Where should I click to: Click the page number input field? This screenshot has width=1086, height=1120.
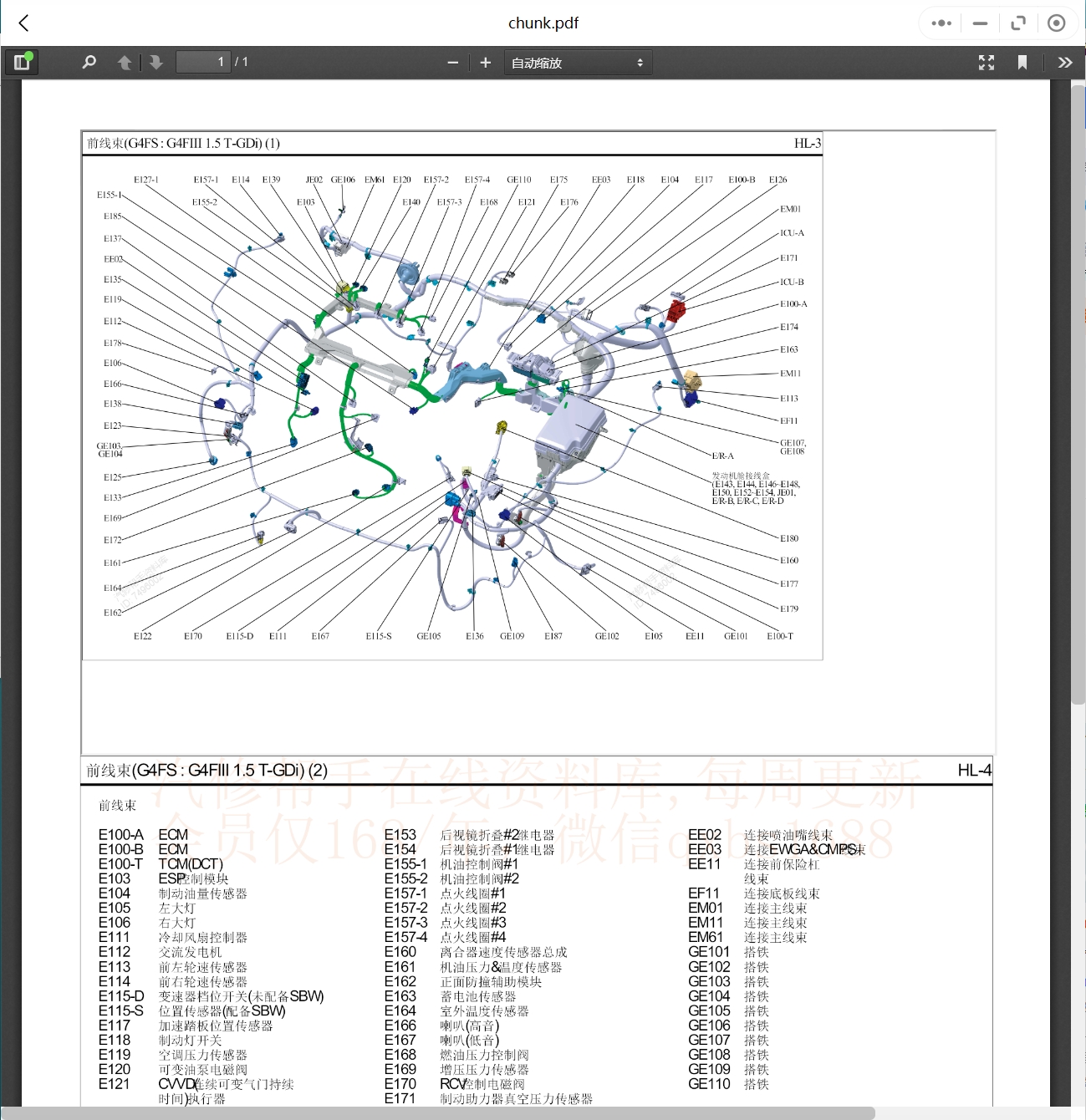click(x=203, y=62)
